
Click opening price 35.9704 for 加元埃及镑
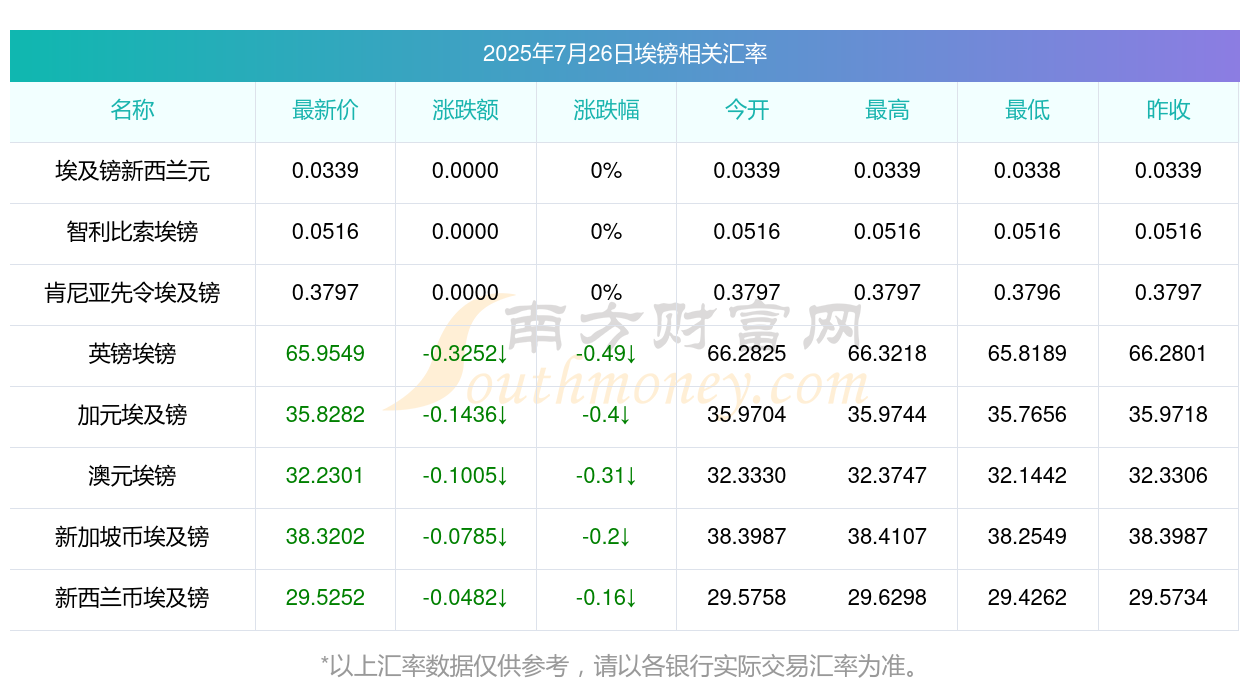tap(747, 415)
